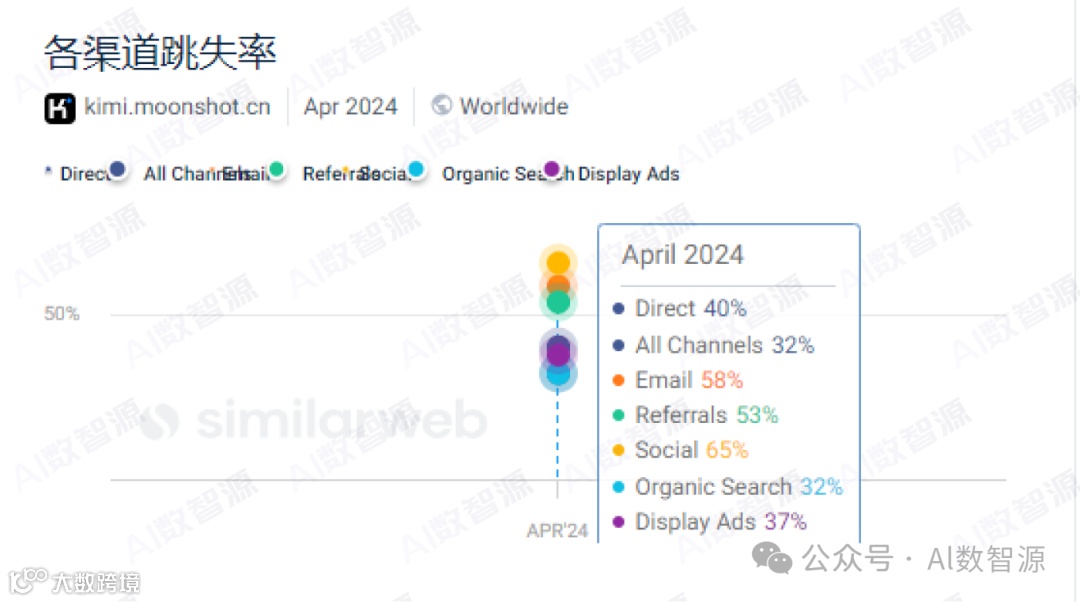1080x602 pixels.
Task: Click the purple Display Ads data point
Action: tap(558, 354)
